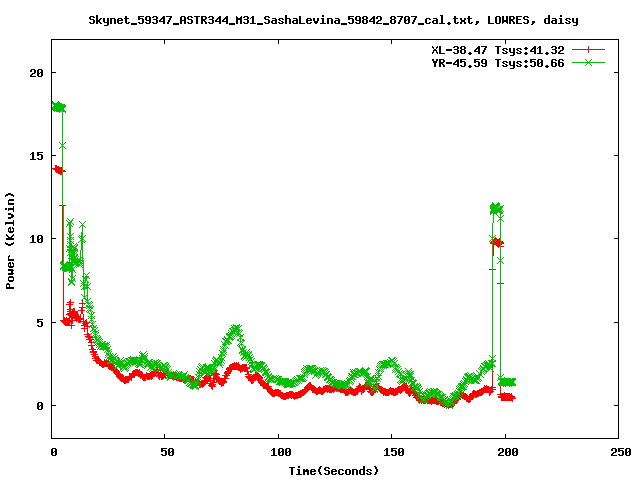
Task: Click the x-axis tick label '50'
Action: [167, 452]
